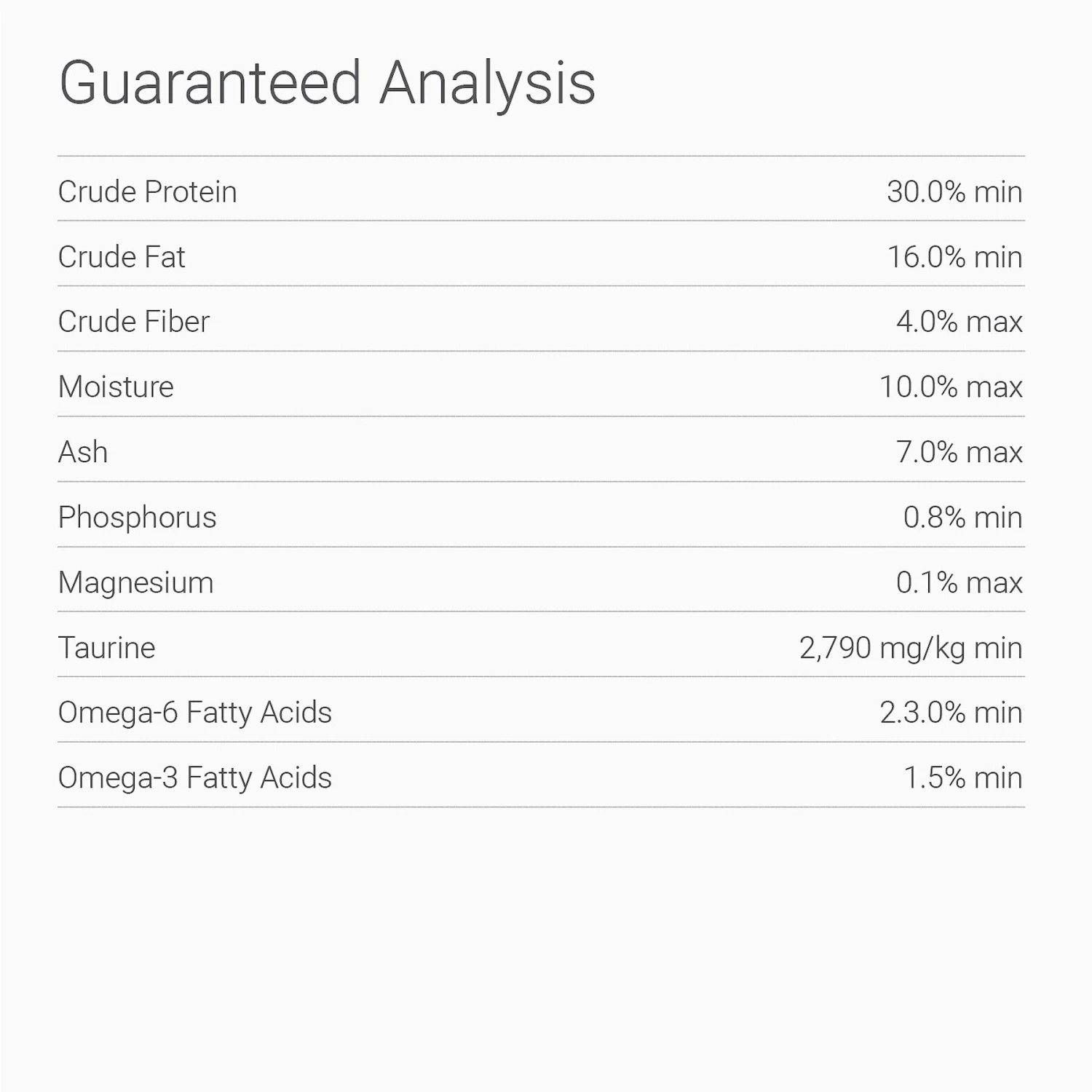Select the Moisture row label
The height and width of the screenshot is (1092, 1092).
[116, 387]
